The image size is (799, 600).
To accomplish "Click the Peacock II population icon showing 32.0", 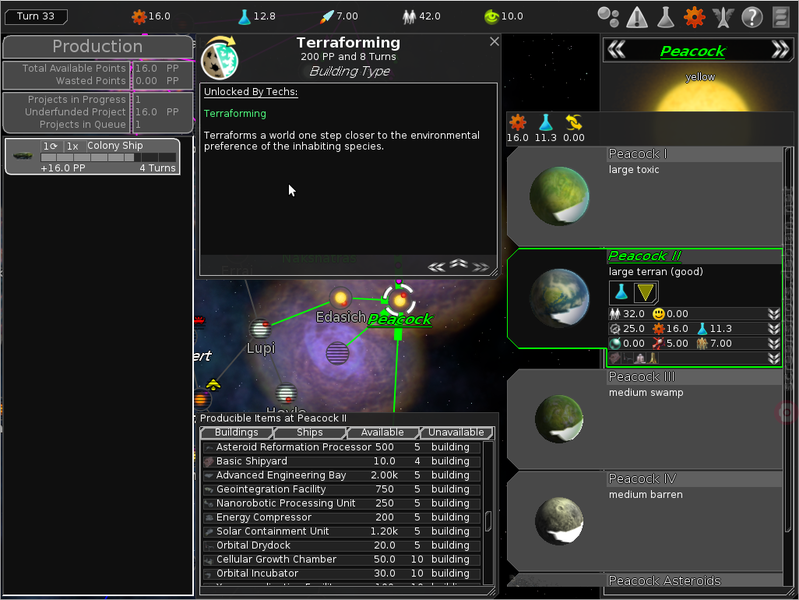I will coord(615,314).
